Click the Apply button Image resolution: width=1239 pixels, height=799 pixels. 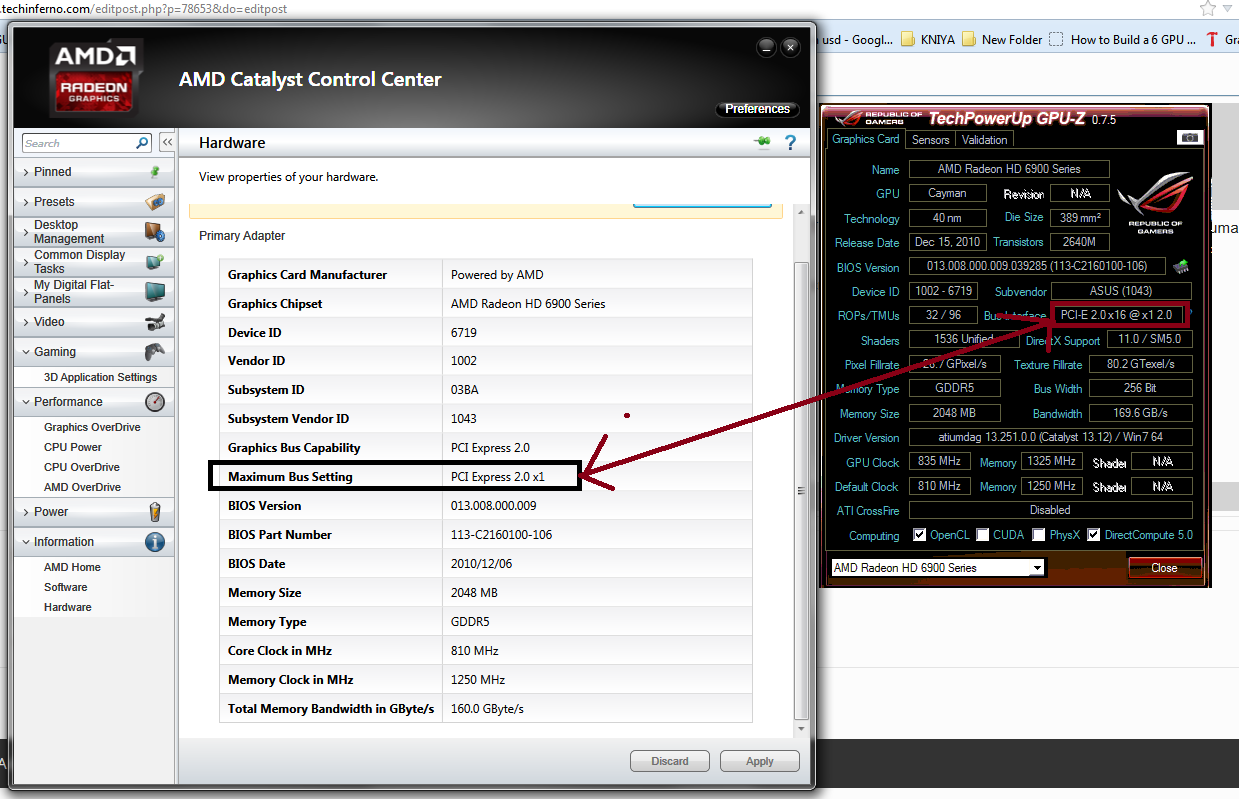point(760,761)
